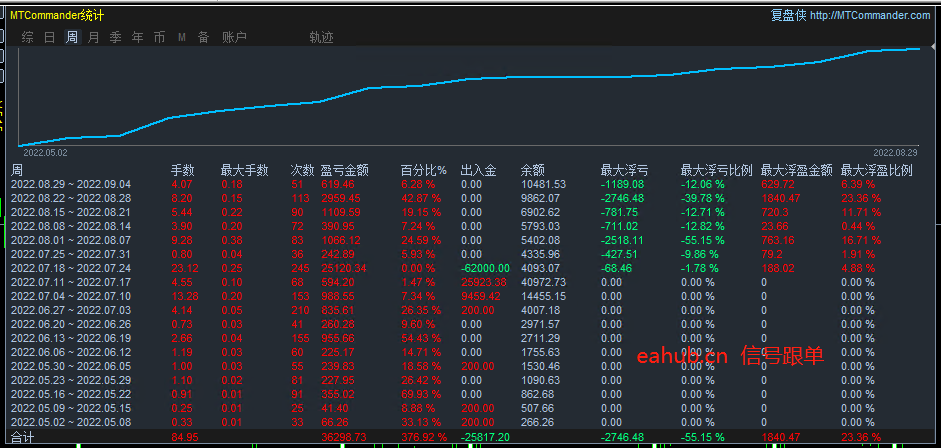Click the 次数 column header

302,170
